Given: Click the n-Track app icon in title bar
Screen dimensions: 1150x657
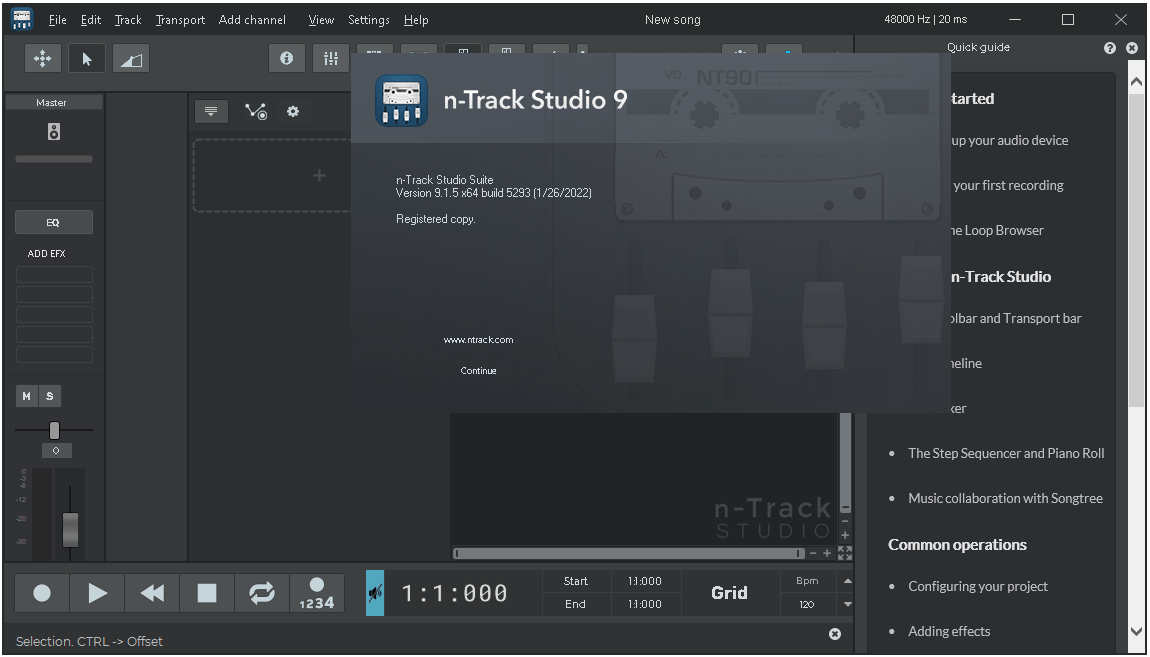Looking at the screenshot, I should [22, 20].
